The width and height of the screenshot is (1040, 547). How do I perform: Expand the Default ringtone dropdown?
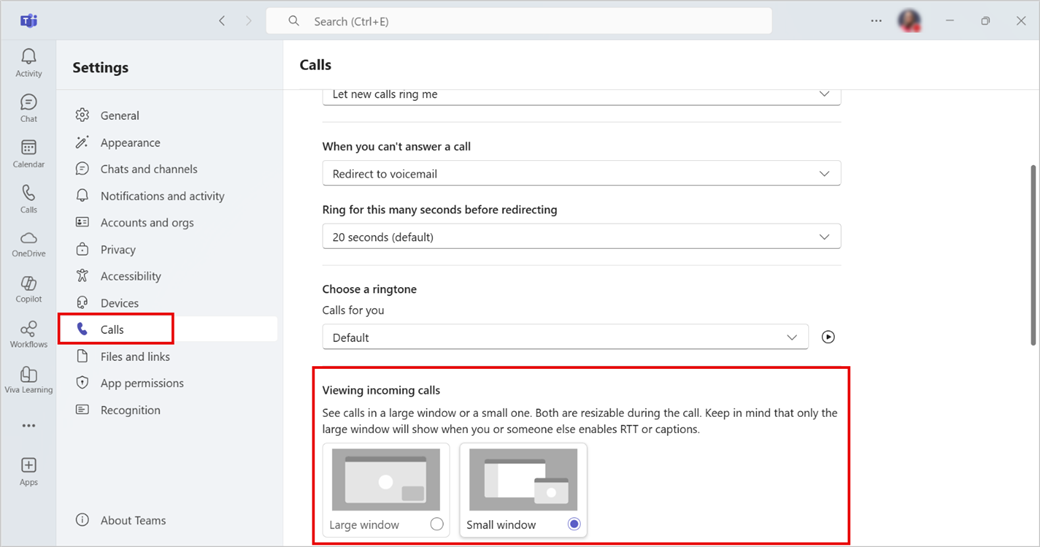pyautogui.click(x=565, y=337)
